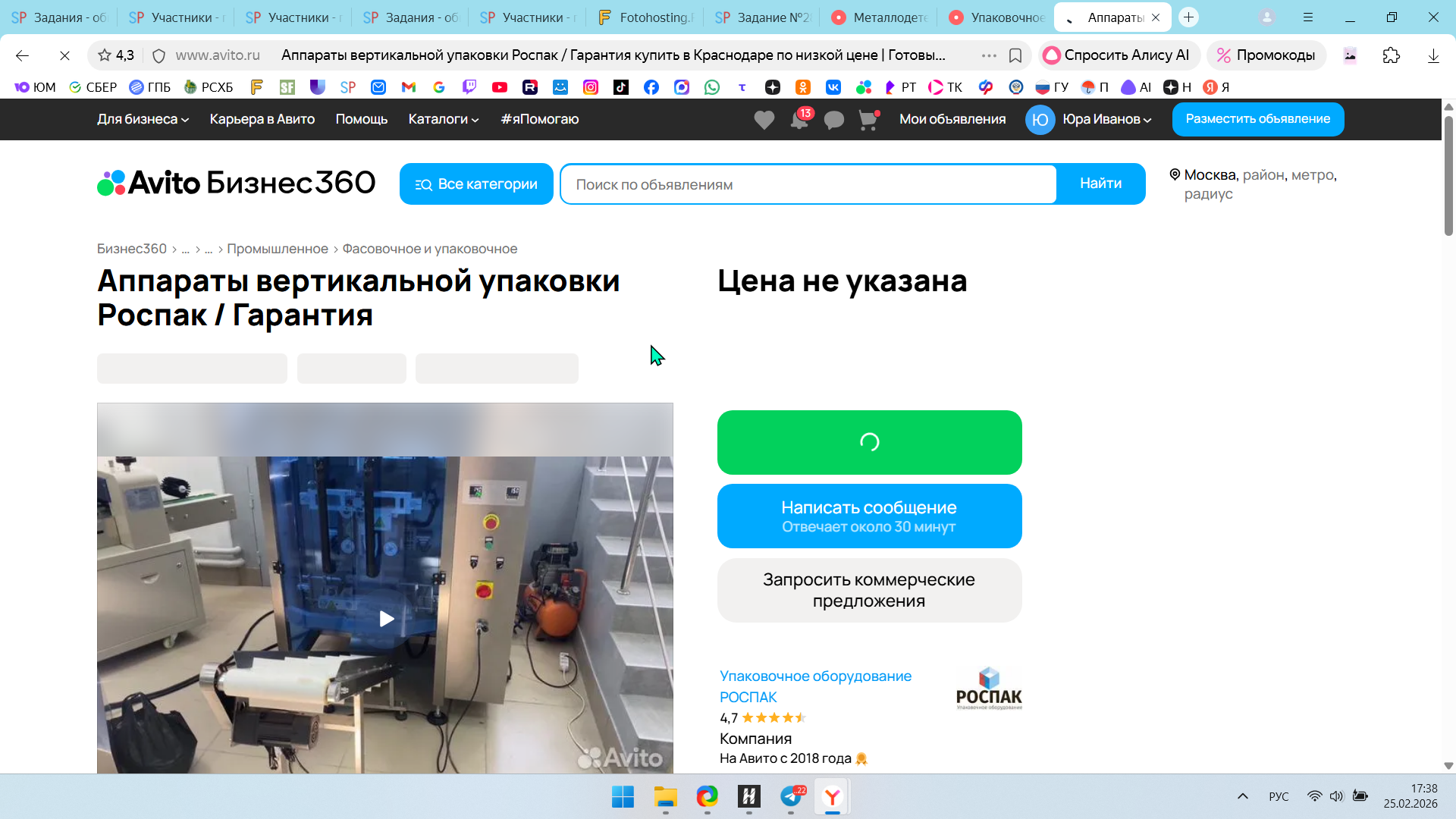The width and height of the screenshot is (1456, 819).
Task: Switch to the Упаковочное browser tab
Action: 997,17
